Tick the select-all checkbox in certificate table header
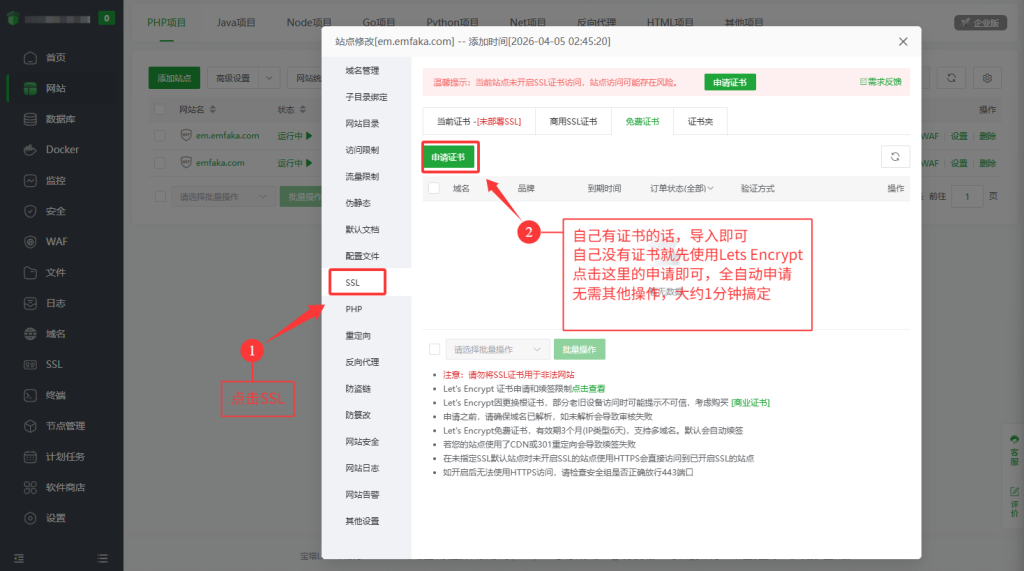1024x571 pixels. [434, 188]
